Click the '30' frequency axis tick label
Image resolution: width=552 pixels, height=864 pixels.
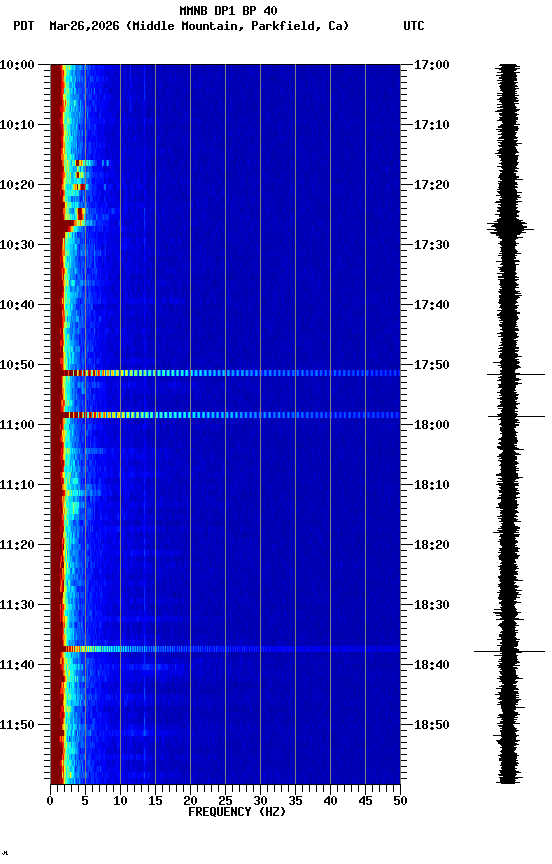260,801
